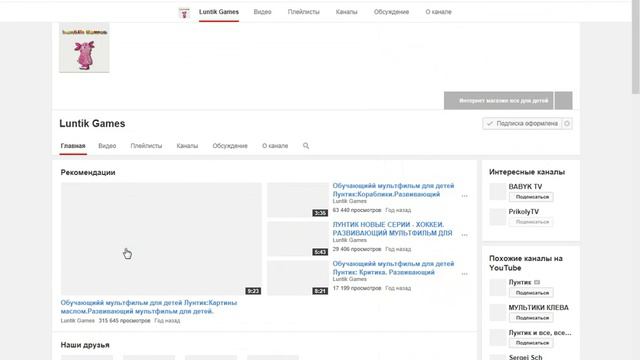This screenshot has height=360, width=640.
Task: Switch to Обсуждение tab below channel name
Action: 230,146
